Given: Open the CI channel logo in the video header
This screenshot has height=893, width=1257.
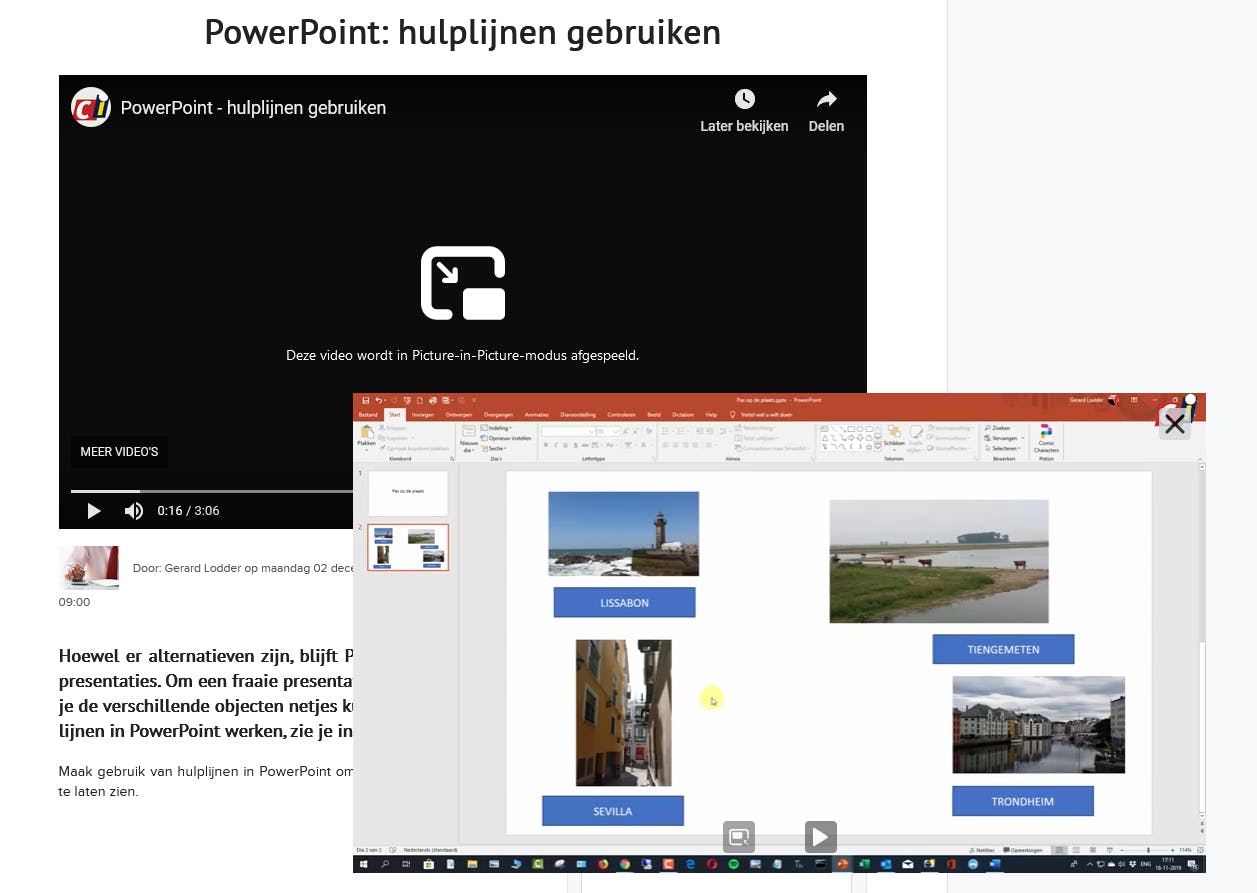Looking at the screenshot, I should click(x=91, y=107).
